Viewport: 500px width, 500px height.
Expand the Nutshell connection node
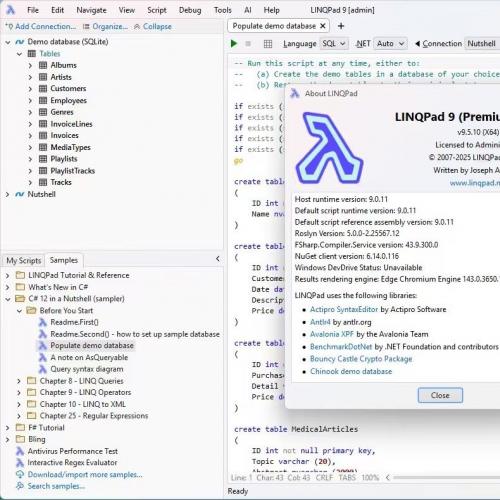point(7,194)
